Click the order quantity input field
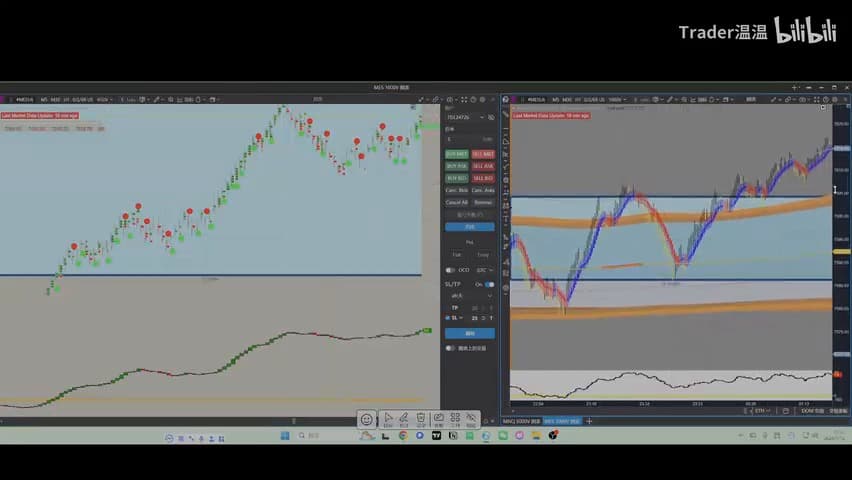 click(469, 139)
